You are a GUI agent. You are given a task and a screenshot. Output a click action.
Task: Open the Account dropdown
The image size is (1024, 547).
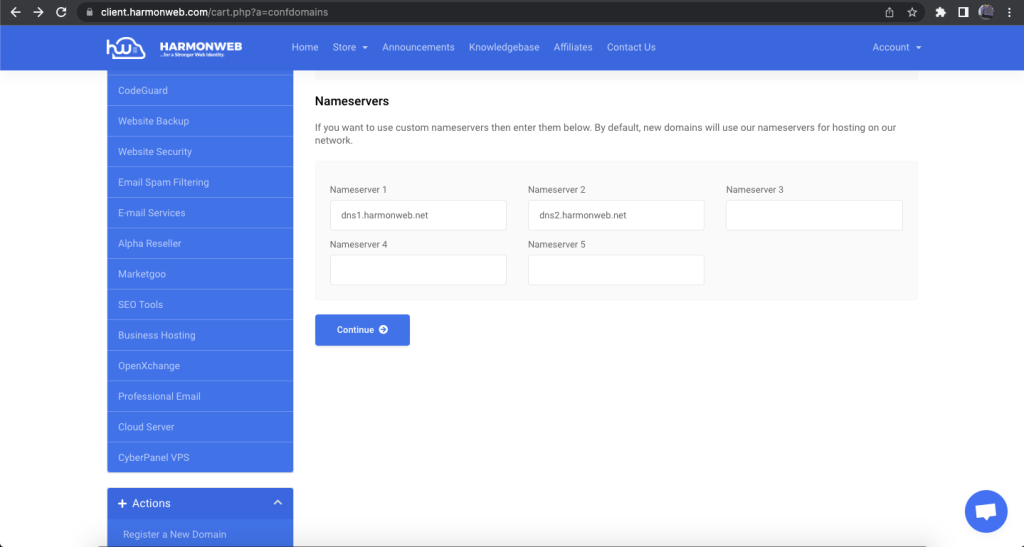pos(896,47)
